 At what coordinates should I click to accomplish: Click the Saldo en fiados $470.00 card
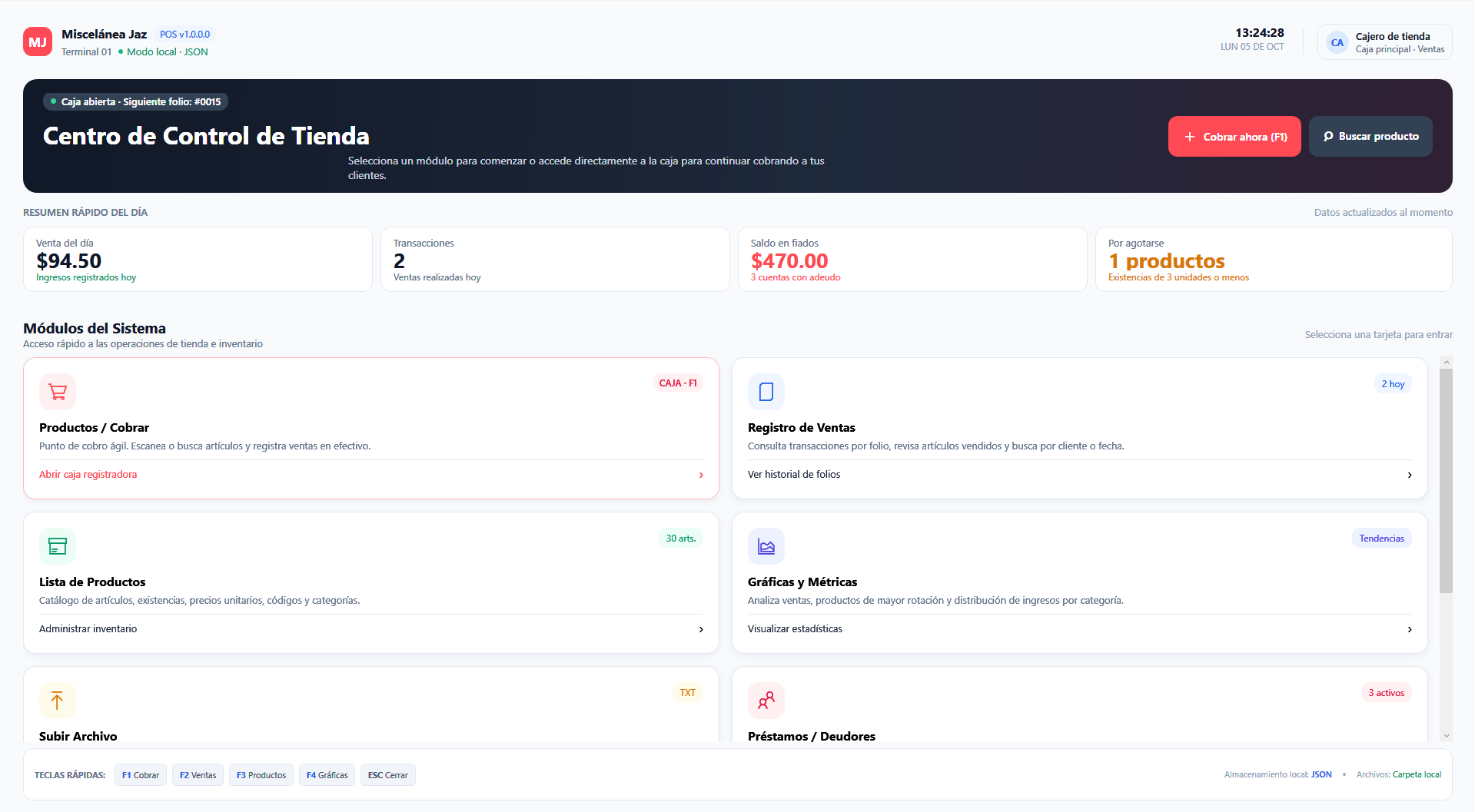[x=912, y=260]
